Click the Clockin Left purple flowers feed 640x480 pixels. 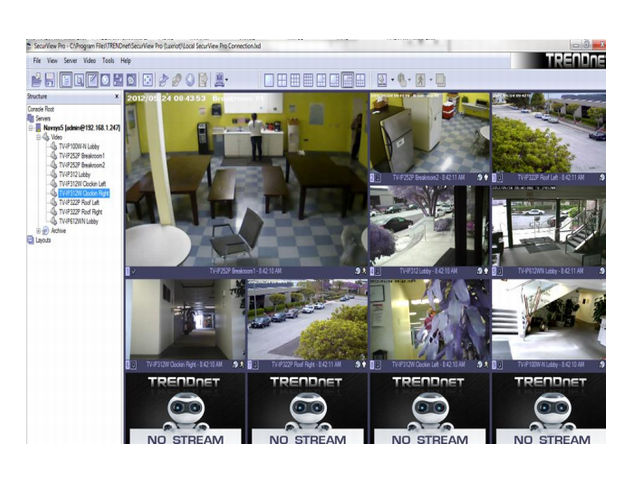pyautogui.click(x=429, y=320)
